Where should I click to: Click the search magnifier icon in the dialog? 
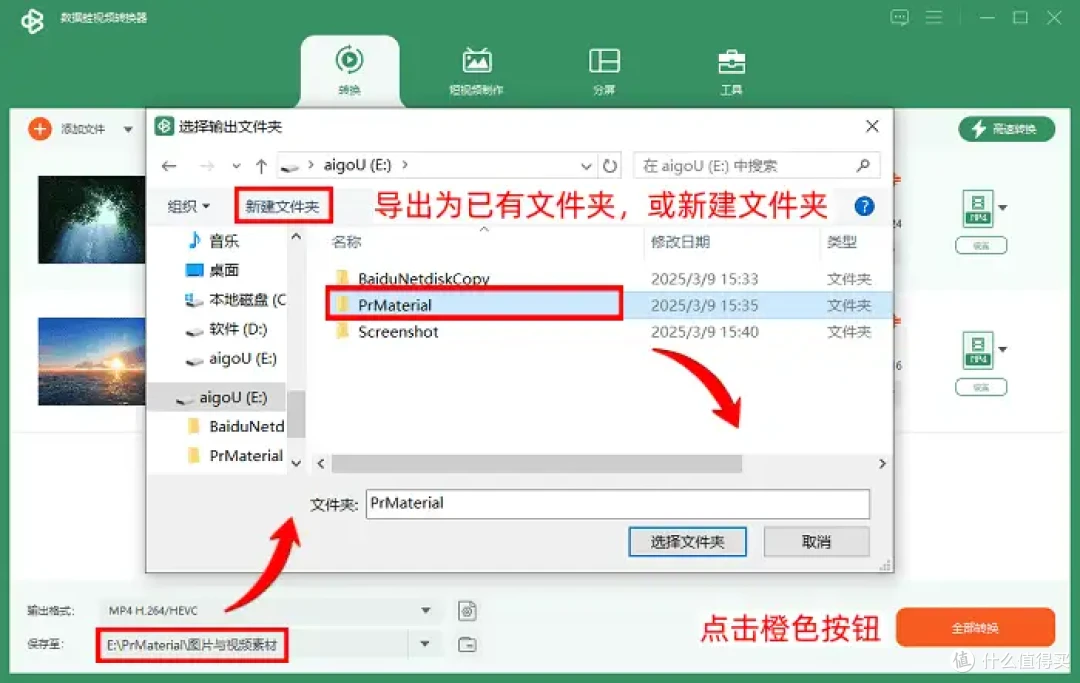(x=863, y=165)
